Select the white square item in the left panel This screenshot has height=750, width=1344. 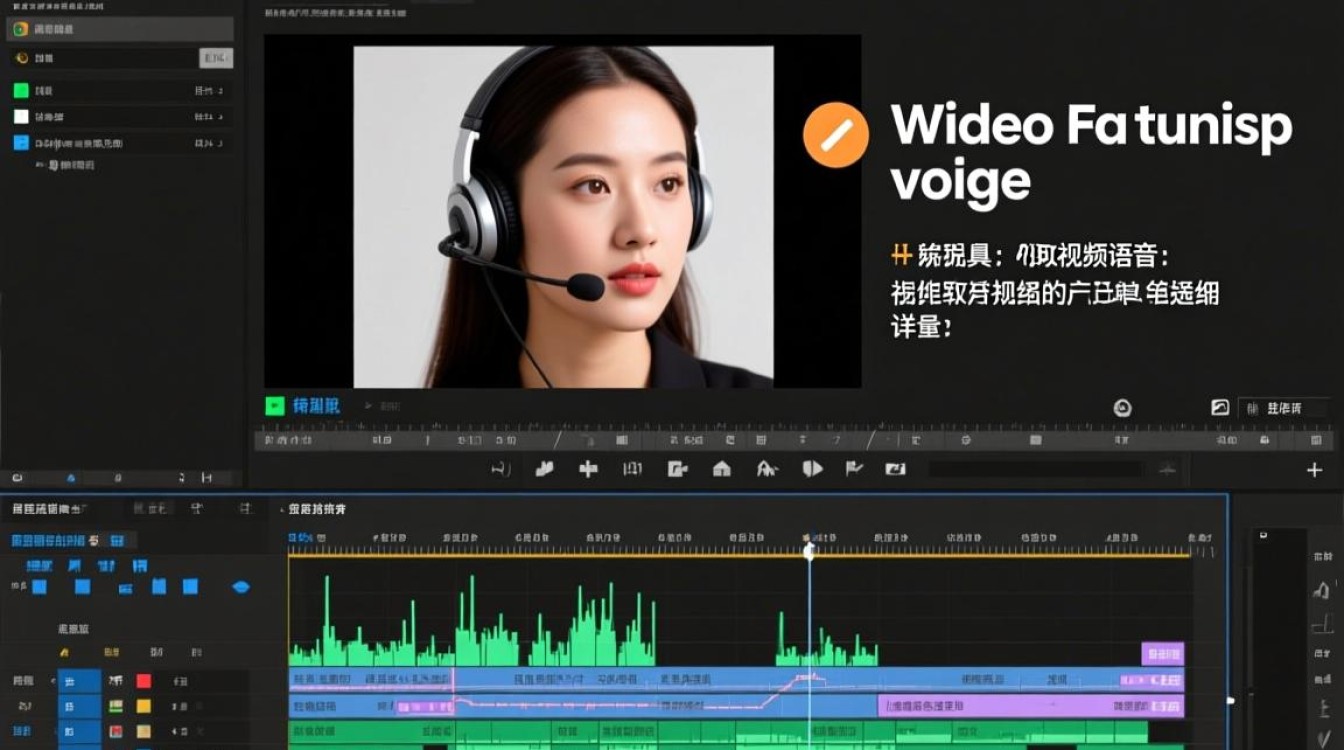click(21, 117)
